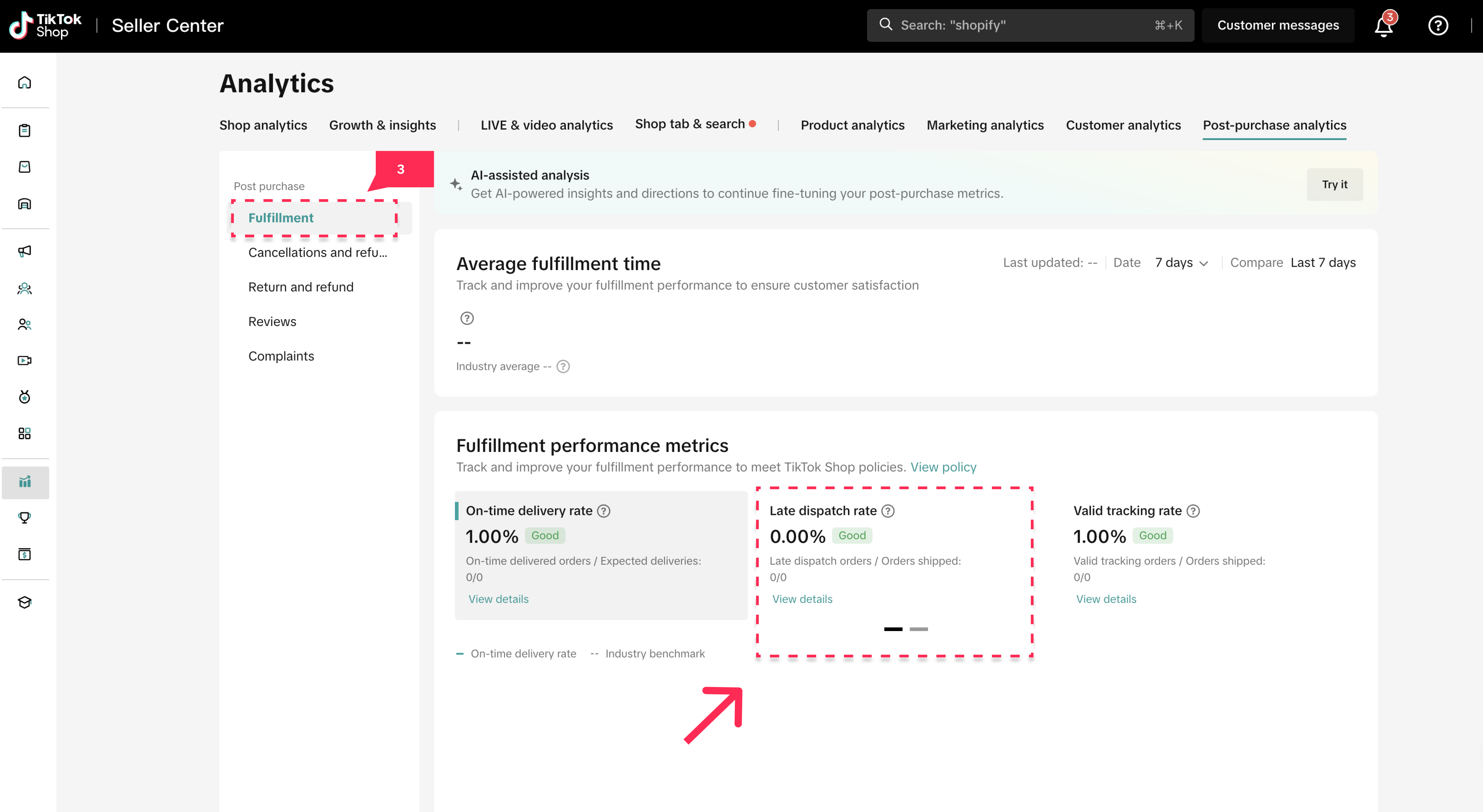Switch to Product analytics tab
The height and width of the screenshot is (812, 1483).
[x=852, y=125]
